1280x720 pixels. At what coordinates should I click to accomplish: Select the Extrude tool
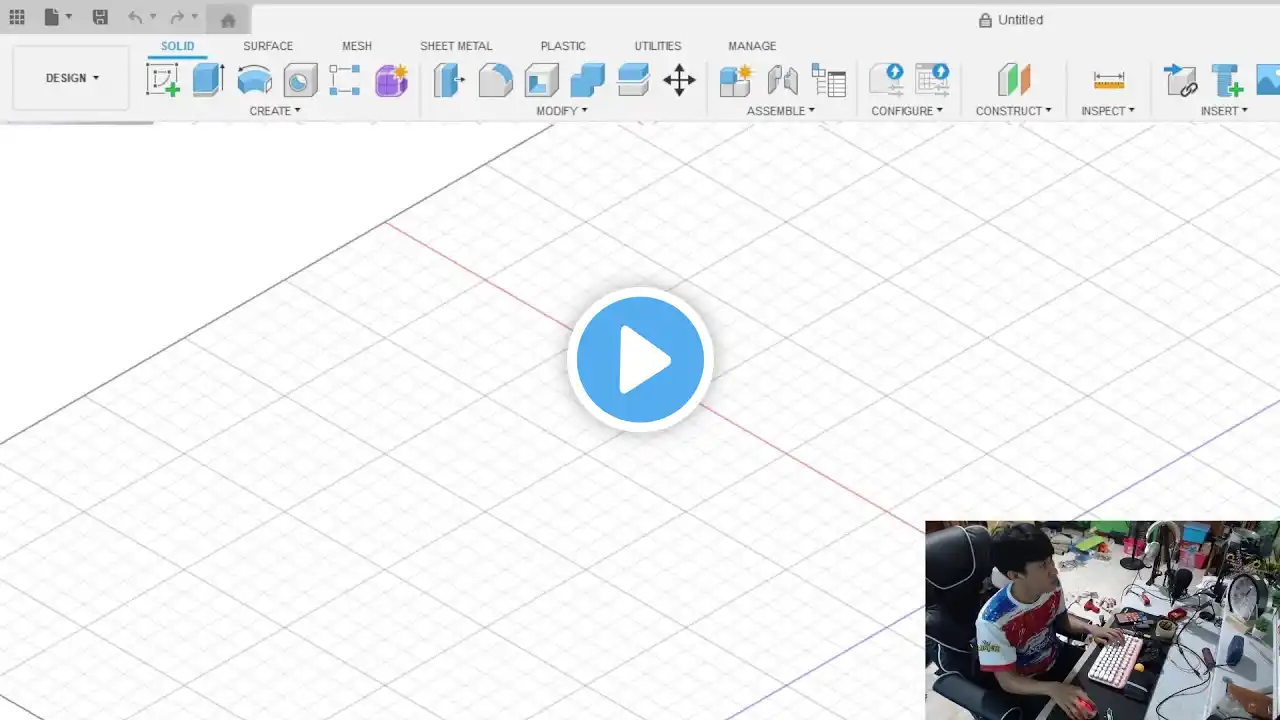point(208,80)
